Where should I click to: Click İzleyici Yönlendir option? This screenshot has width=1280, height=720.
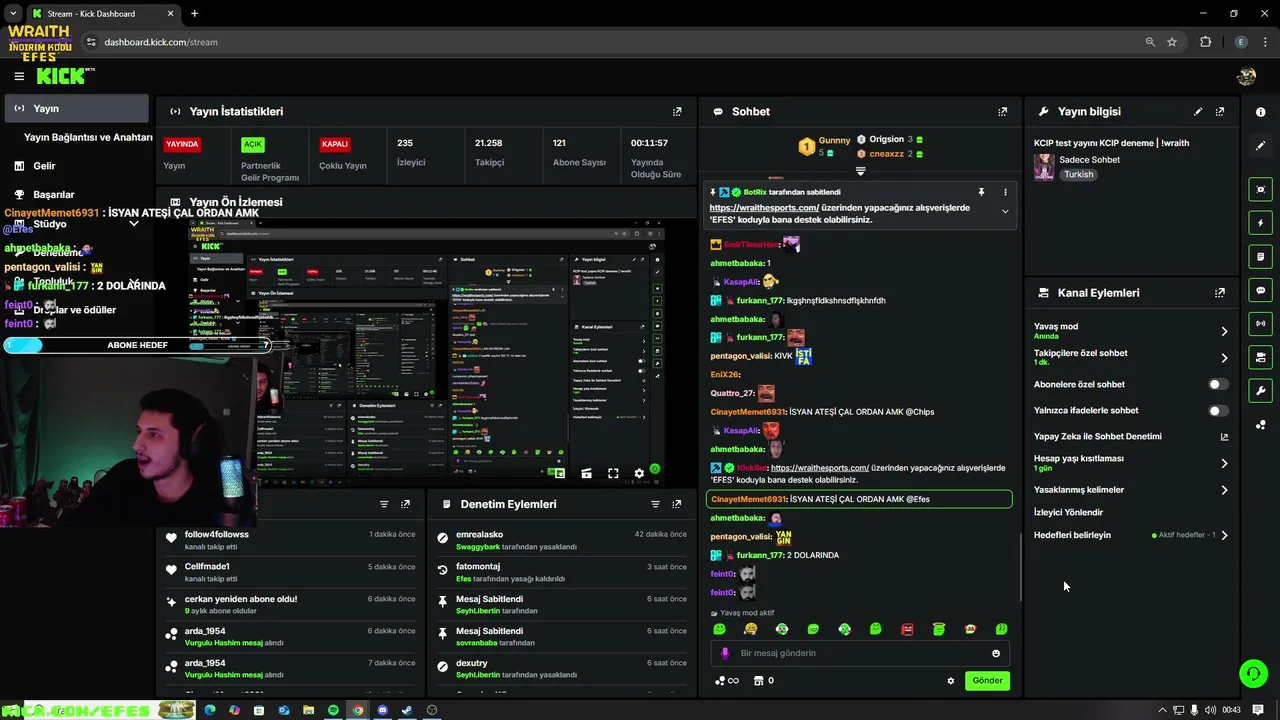tap(1068, 512)
